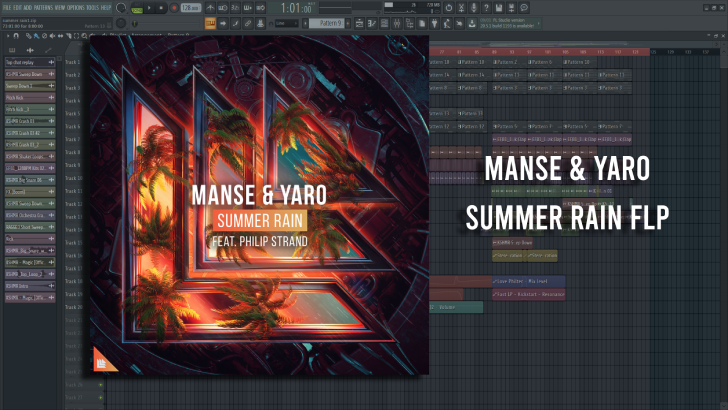Screen dimensions: 728x410
Task: Open the Channel rack view icon
Action: [384, 23]
